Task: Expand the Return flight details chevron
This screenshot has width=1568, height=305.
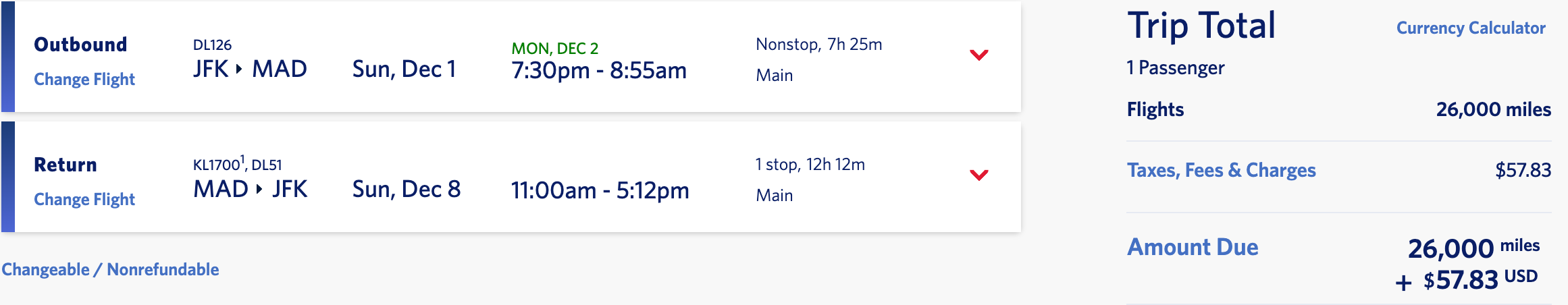Action: [x=978, y=175]
